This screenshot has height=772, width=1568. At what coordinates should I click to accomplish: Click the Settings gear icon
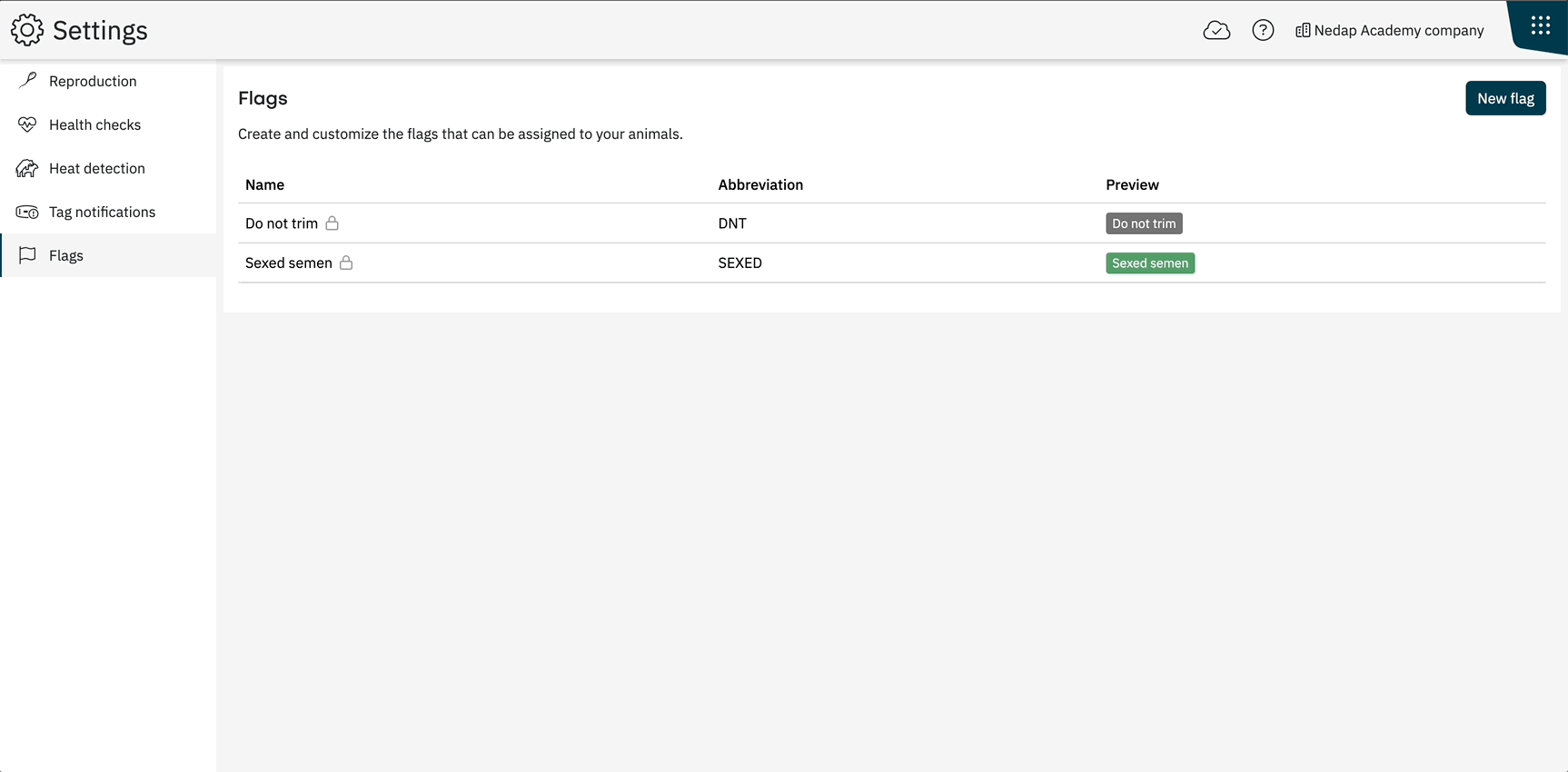tap(27, 30)
